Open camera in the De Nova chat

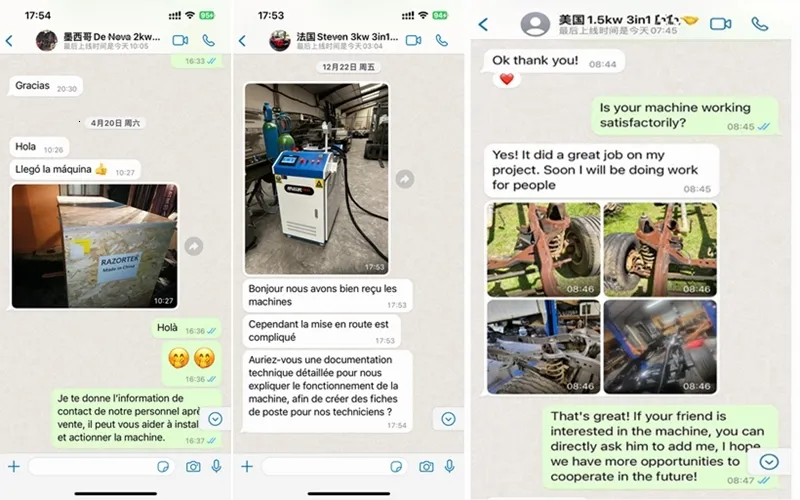[193, 466]
